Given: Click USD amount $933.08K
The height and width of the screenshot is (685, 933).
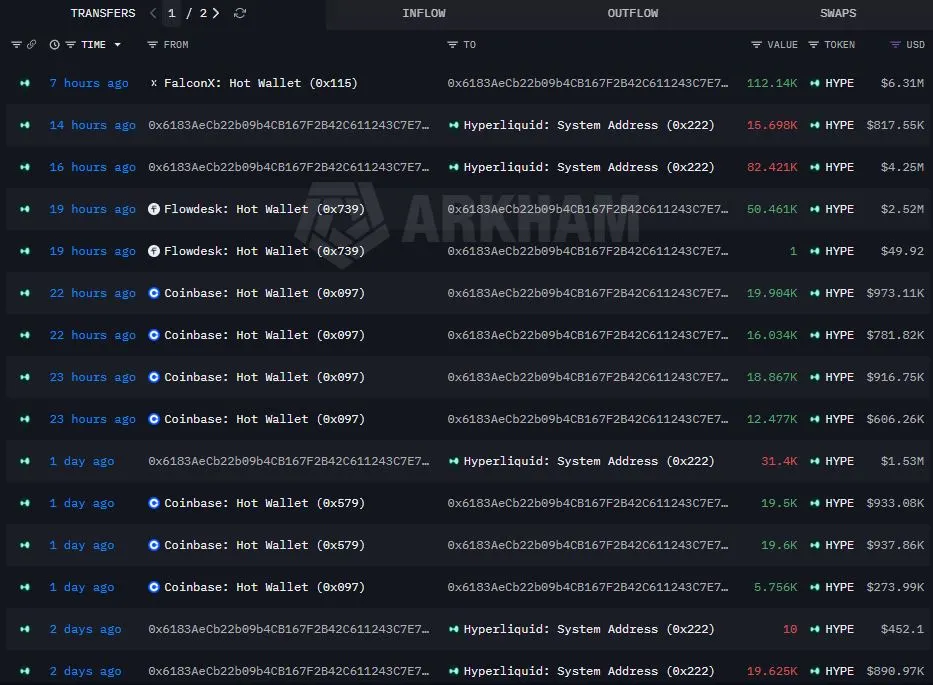Looking at the screenshot, I should click(x=895, y=503).
